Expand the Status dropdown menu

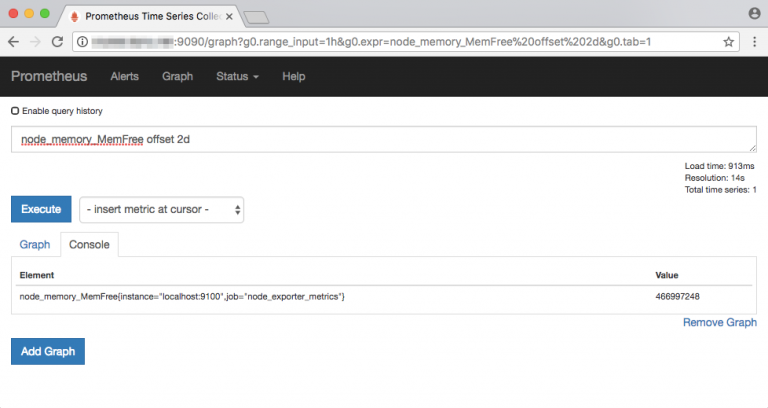pyautogui.click(x=237, y=77)
